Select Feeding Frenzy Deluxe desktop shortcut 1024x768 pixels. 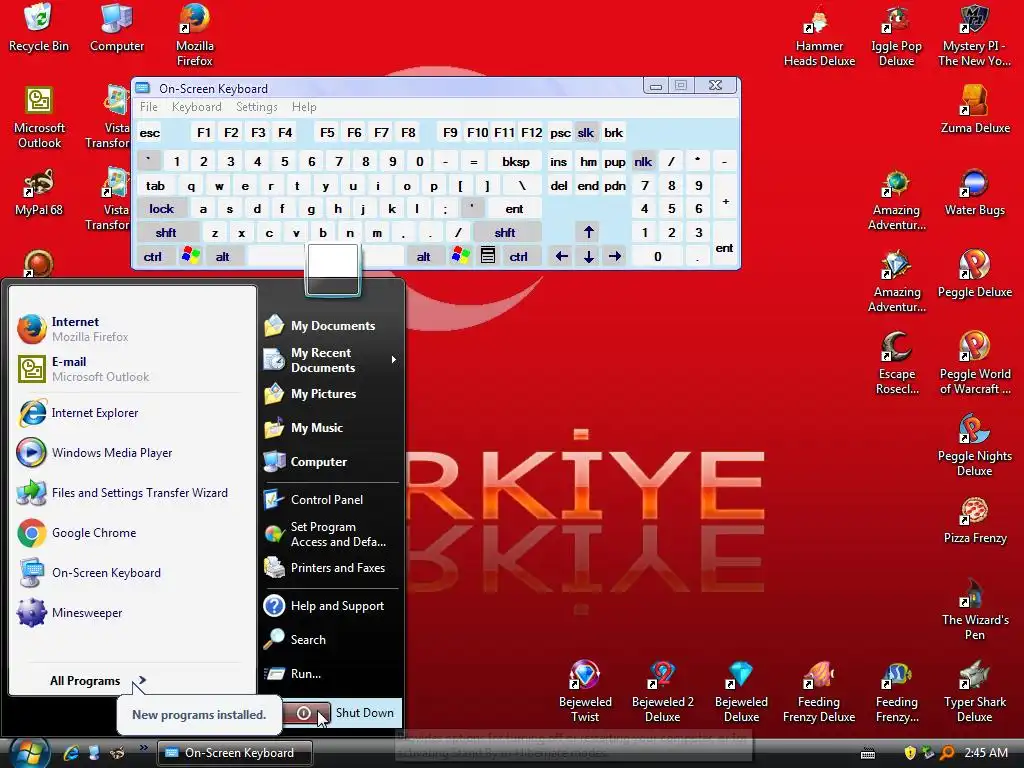[x=819, y=691]
